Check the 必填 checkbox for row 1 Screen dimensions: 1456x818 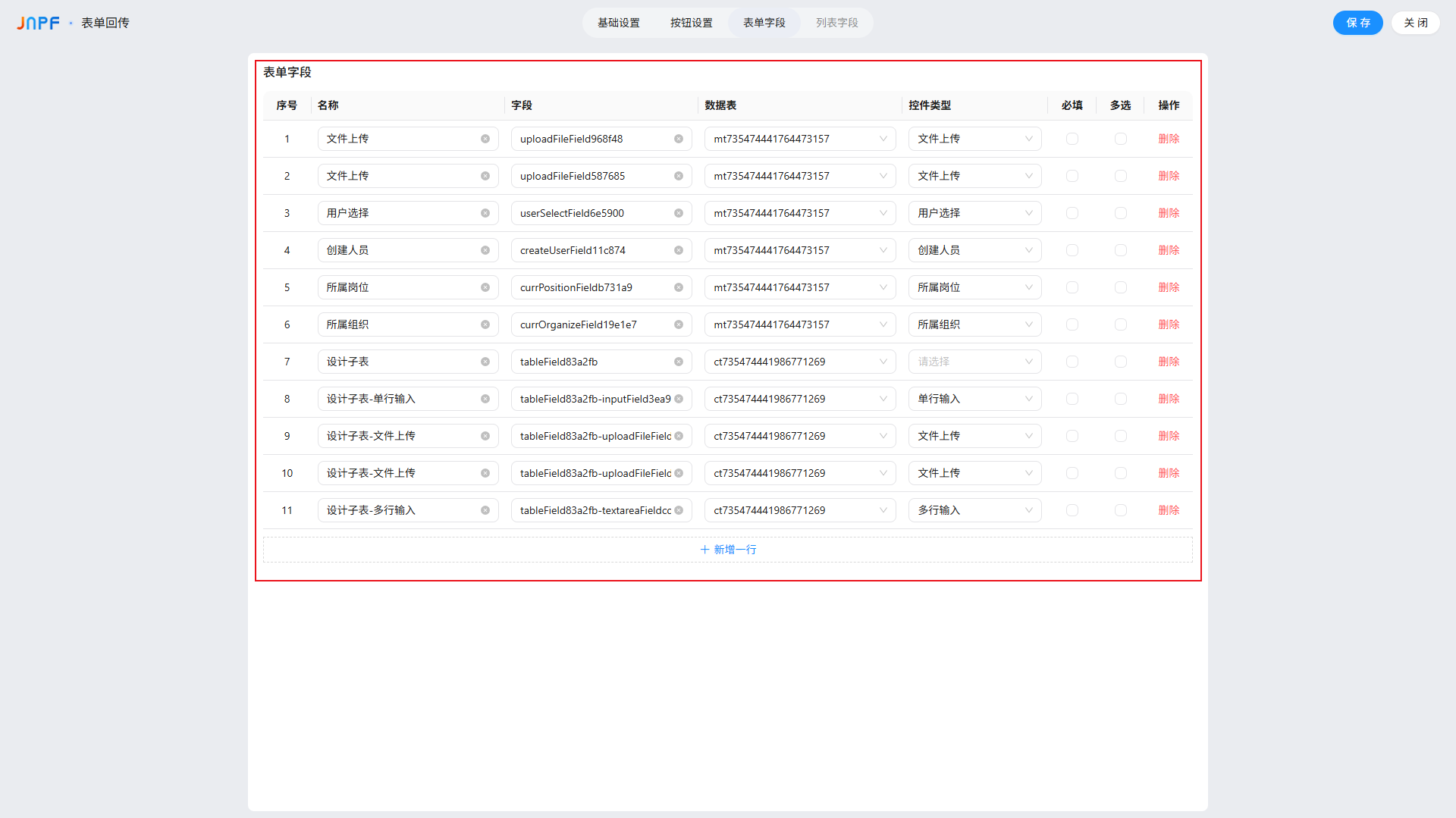pos(1072,139)
